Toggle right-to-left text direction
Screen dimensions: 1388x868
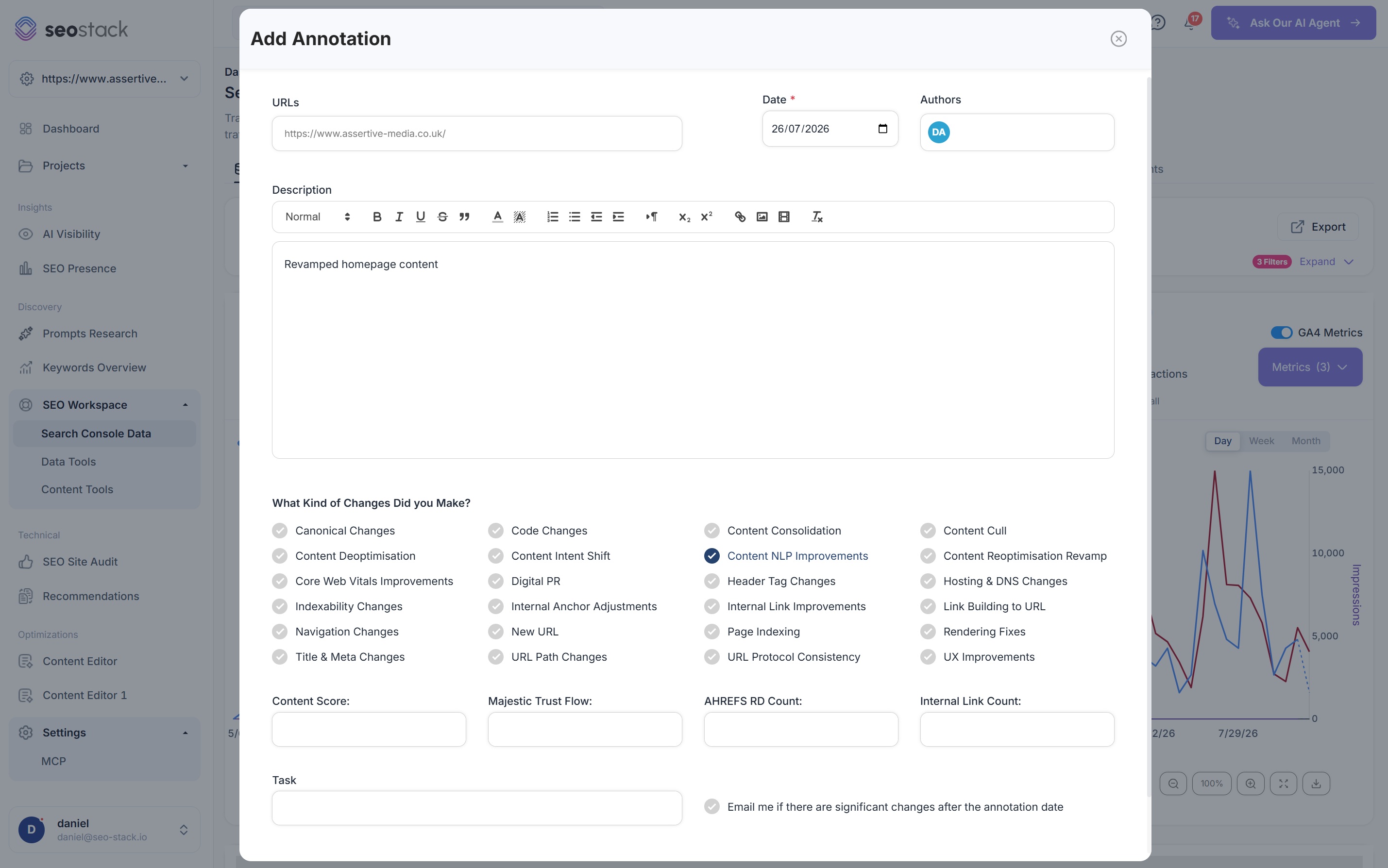pyautogui.click(x=651, y=217)
